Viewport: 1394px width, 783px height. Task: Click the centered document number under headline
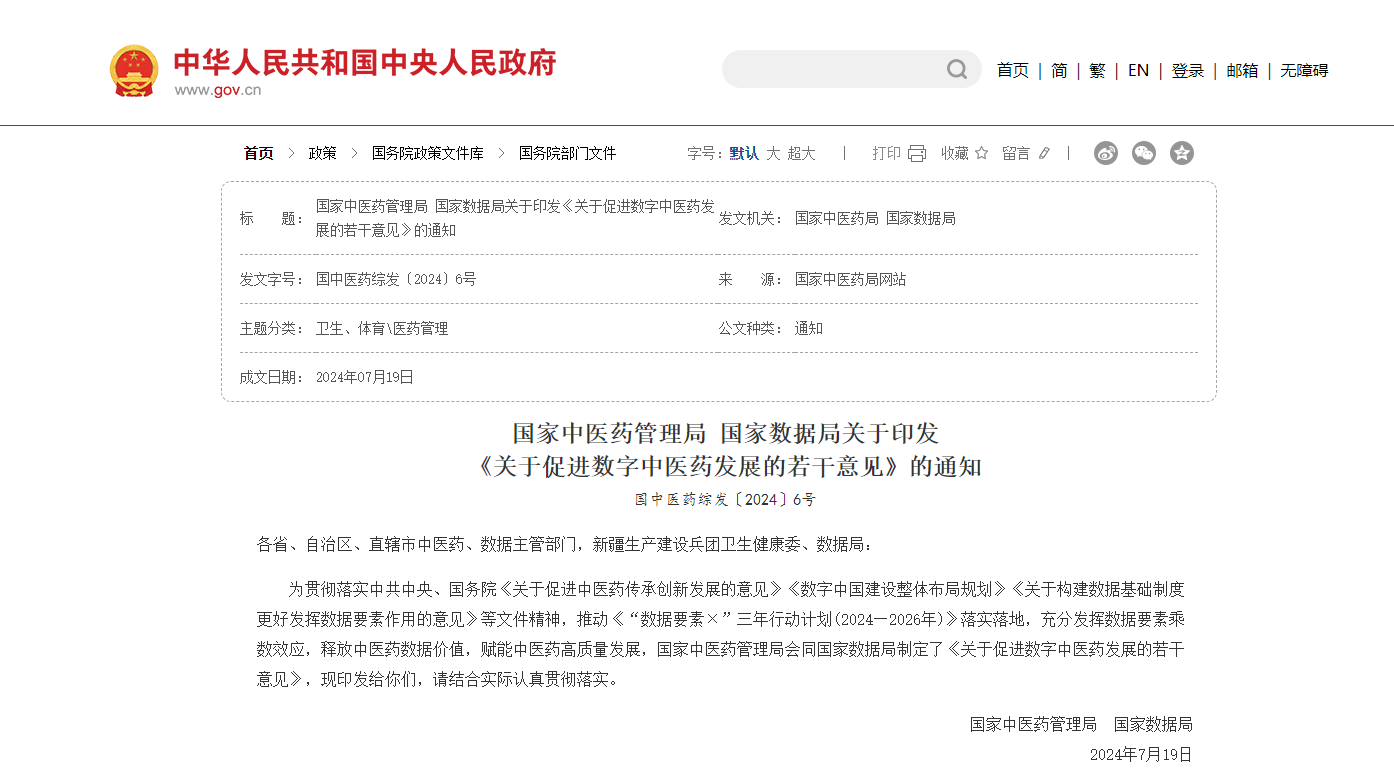[x=726, y=499]
